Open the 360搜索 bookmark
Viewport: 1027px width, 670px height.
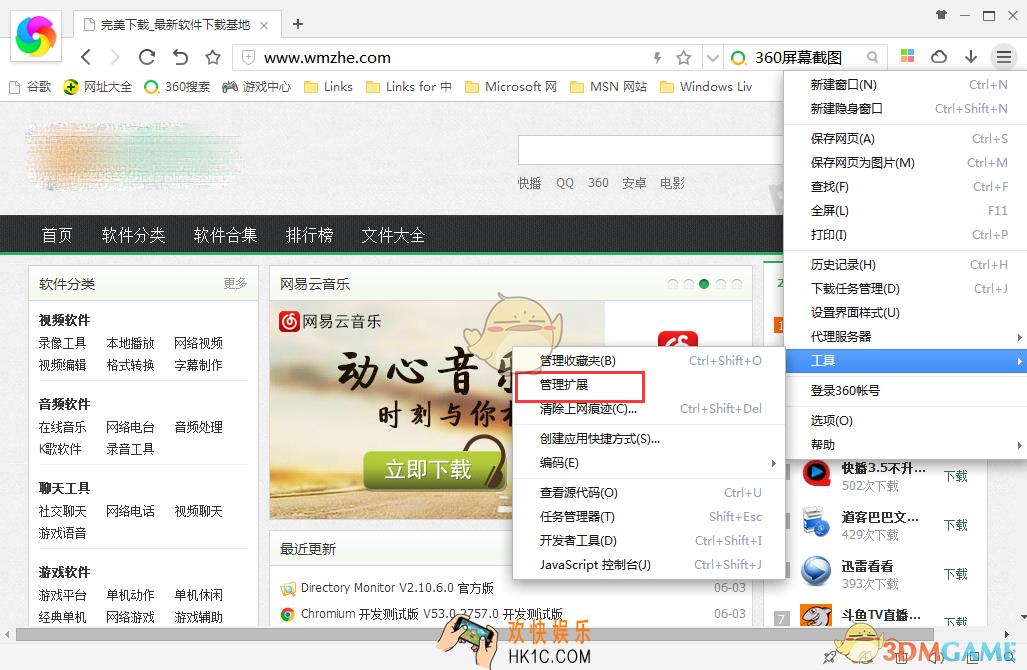[177, 86]
